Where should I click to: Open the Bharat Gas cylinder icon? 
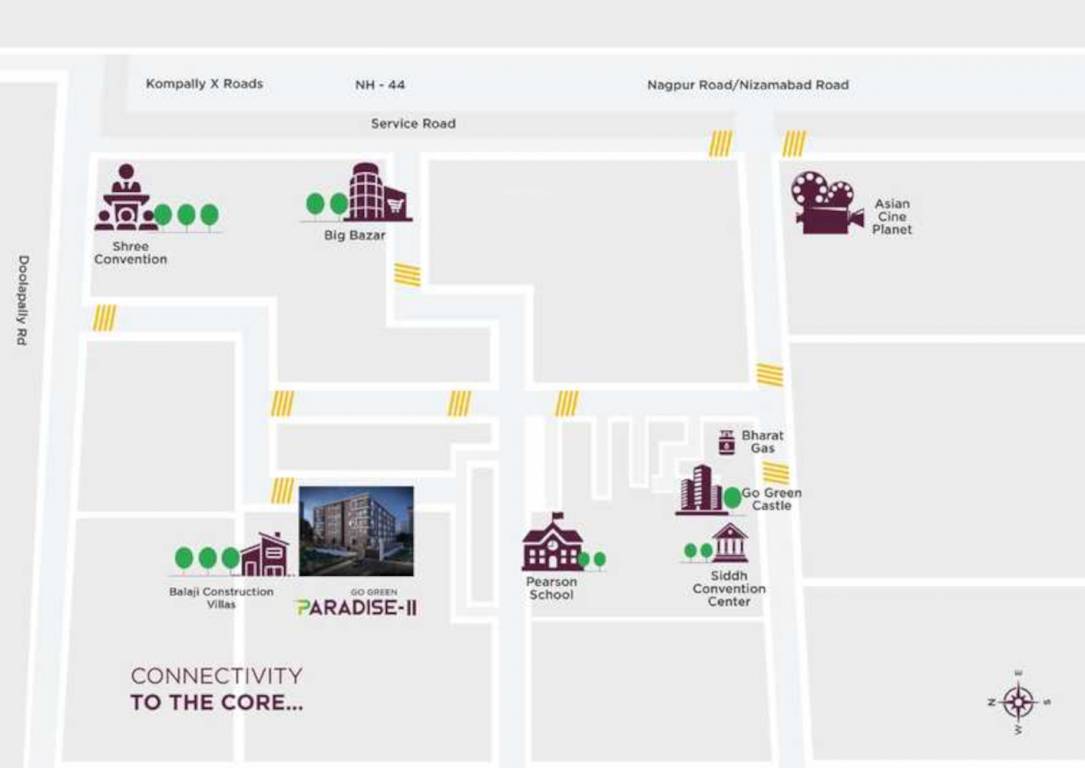tap(727, 440)
